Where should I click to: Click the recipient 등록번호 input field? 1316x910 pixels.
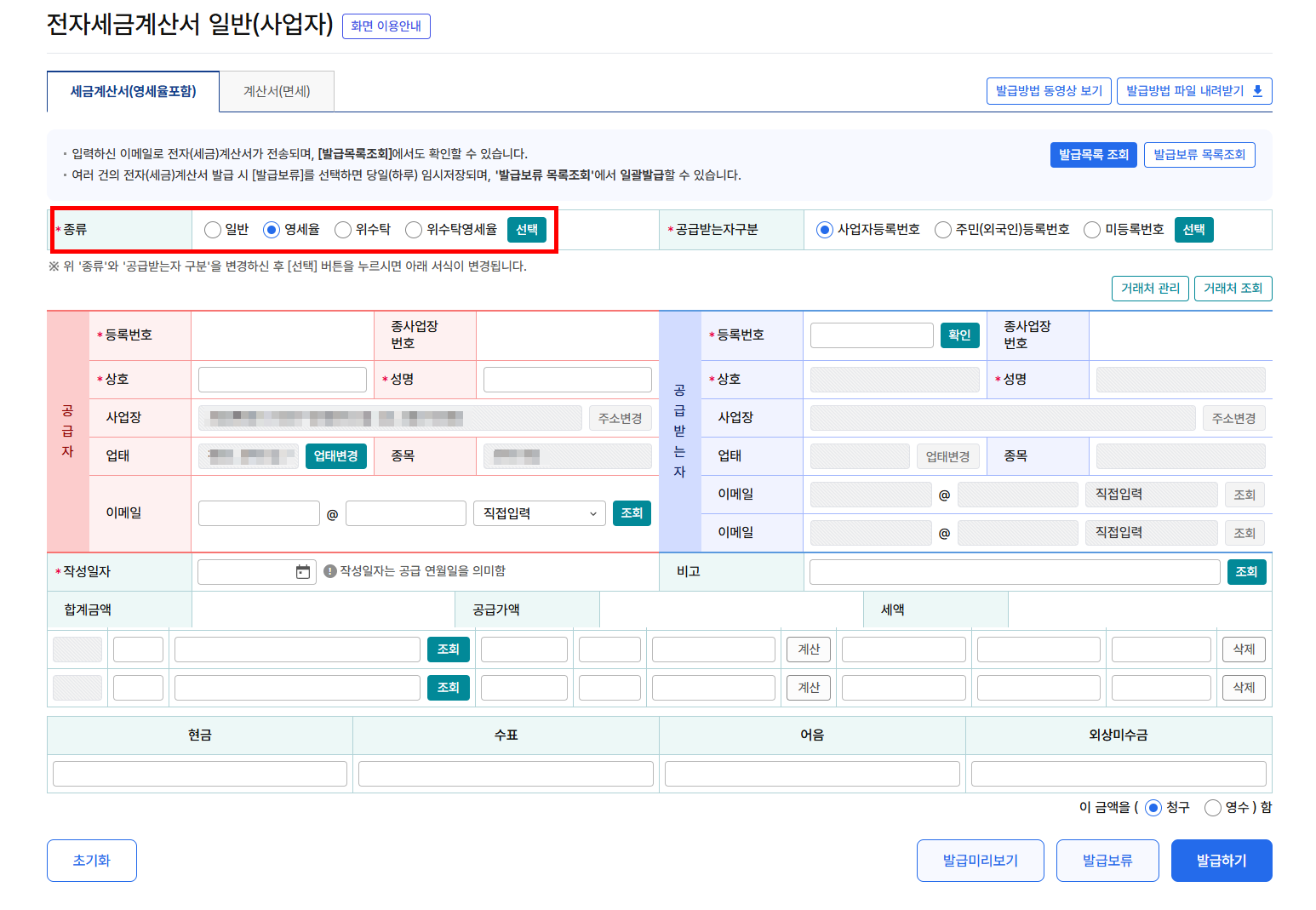point(872,335)
